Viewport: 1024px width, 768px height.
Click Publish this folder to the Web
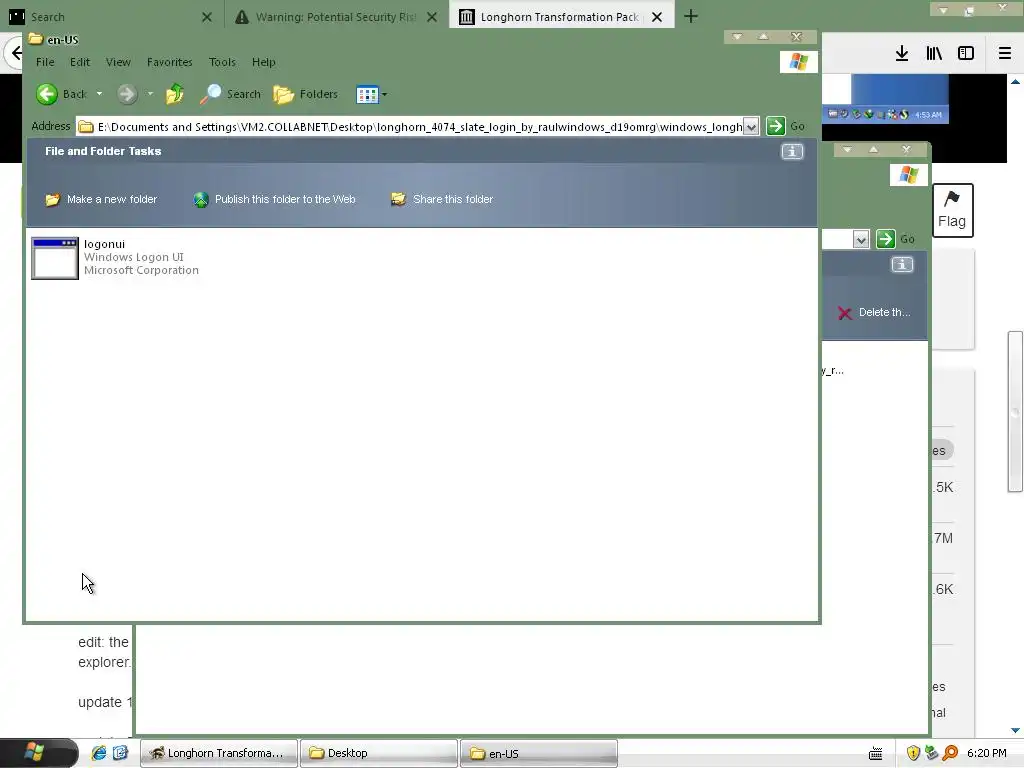(285, 199)
